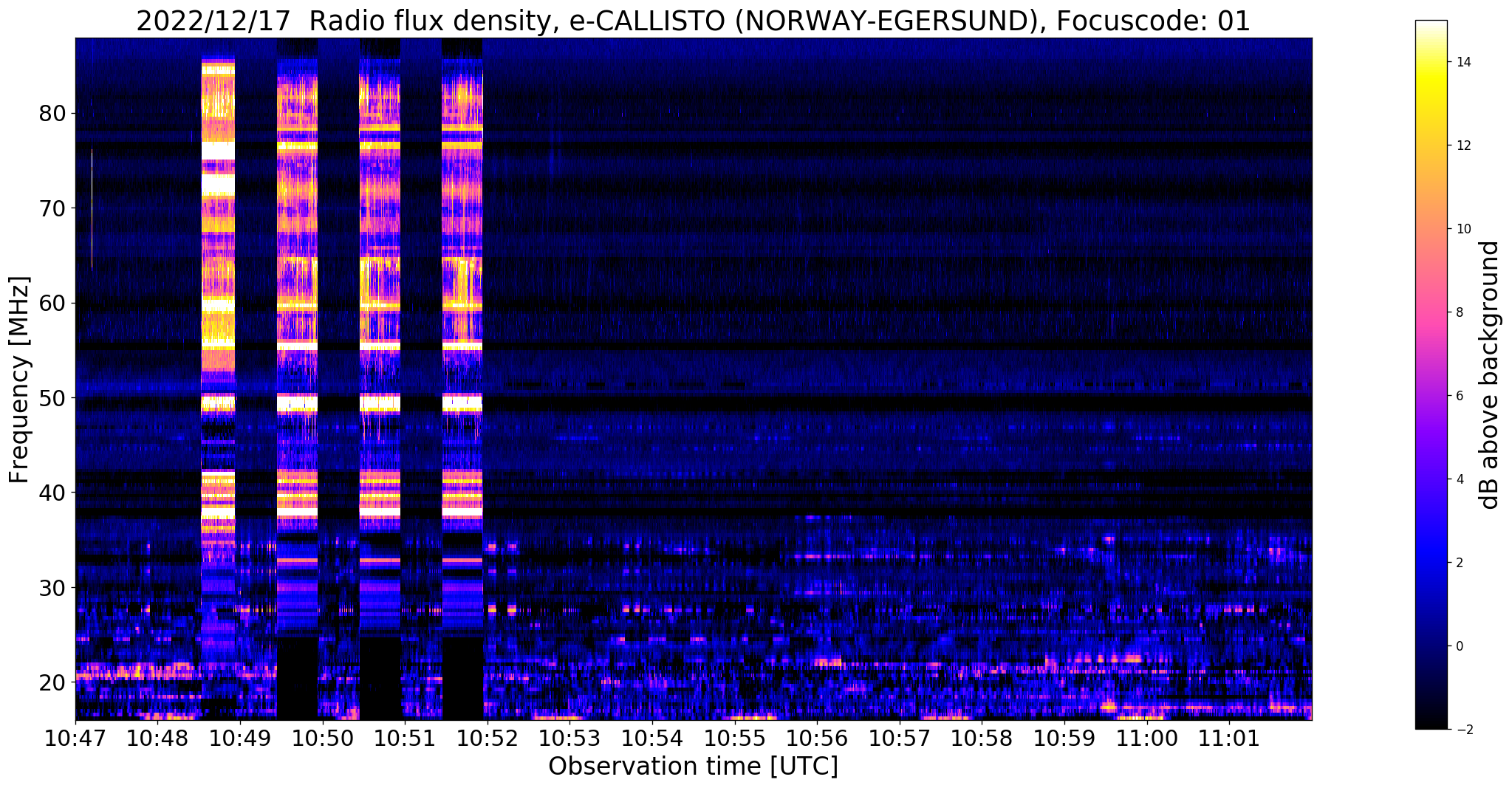The height and width of the screenshot is (788, 1512).
Task: Click the 'Frequency [MHz]' axis label
Action: click(x=20, y=380)
